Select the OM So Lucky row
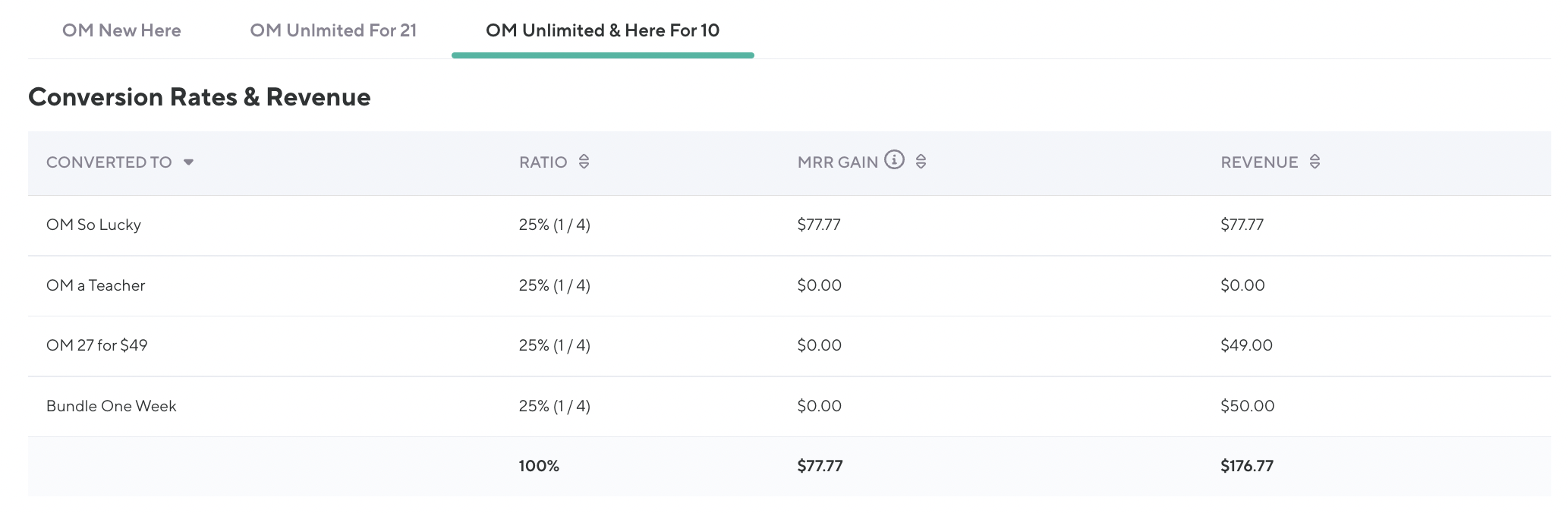This screenshot has height=513, width=1568. (93, 225)
